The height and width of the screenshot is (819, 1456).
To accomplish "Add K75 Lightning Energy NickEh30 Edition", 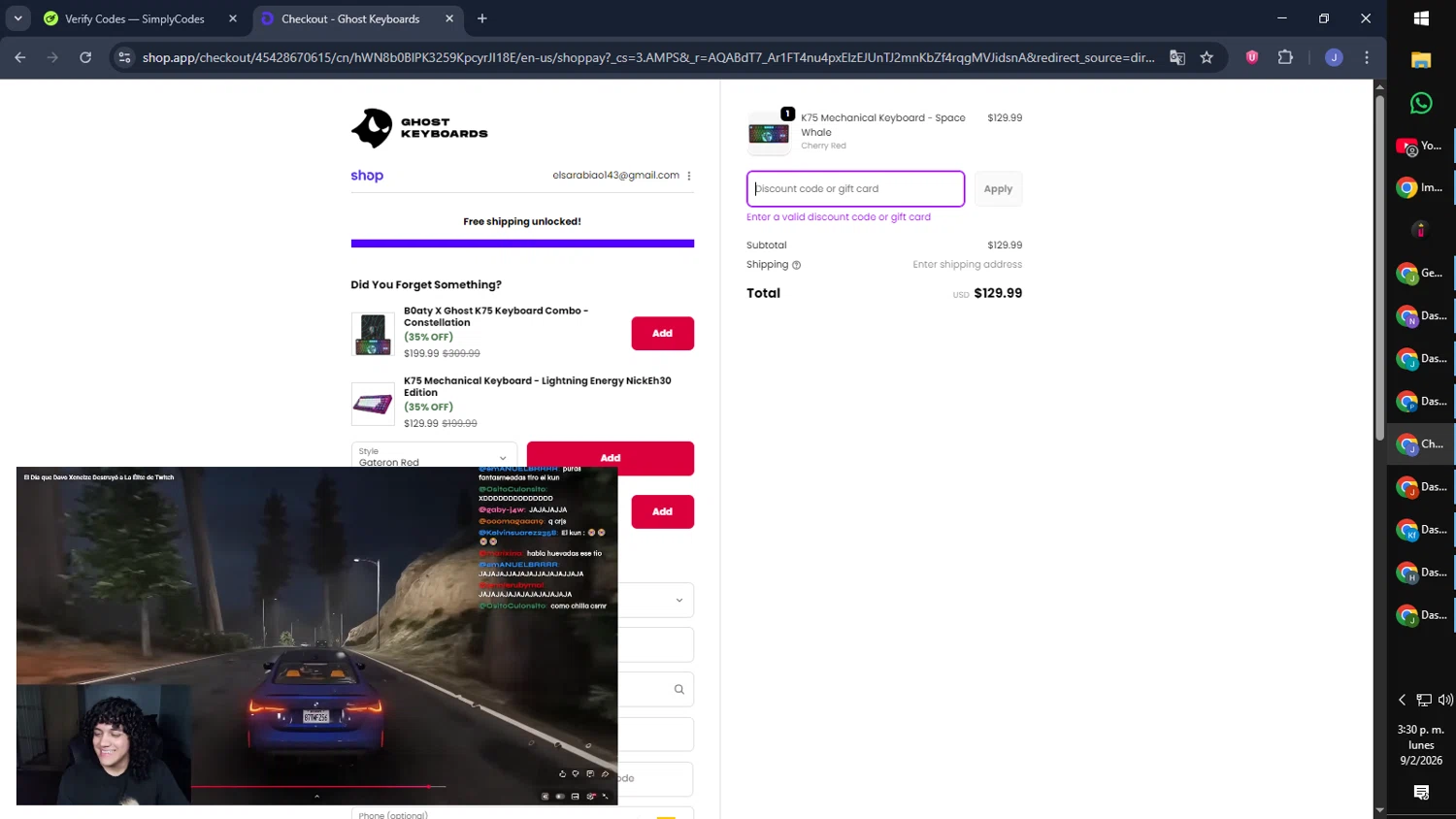I will [x=610, y=458].
